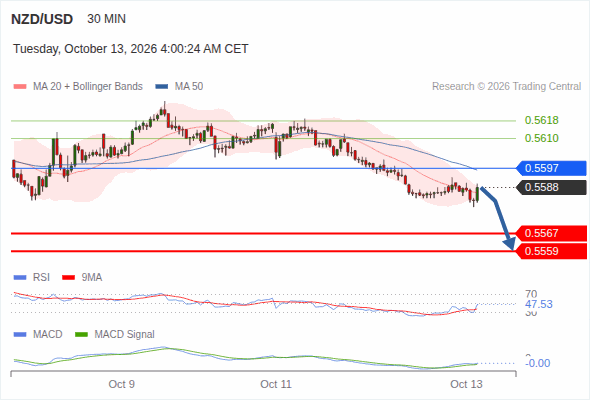Image resolution: width=590 pixels, height=400 pixels.
Task: Click the Oct 9 date axis label
Action: click(x=122, y=384)
